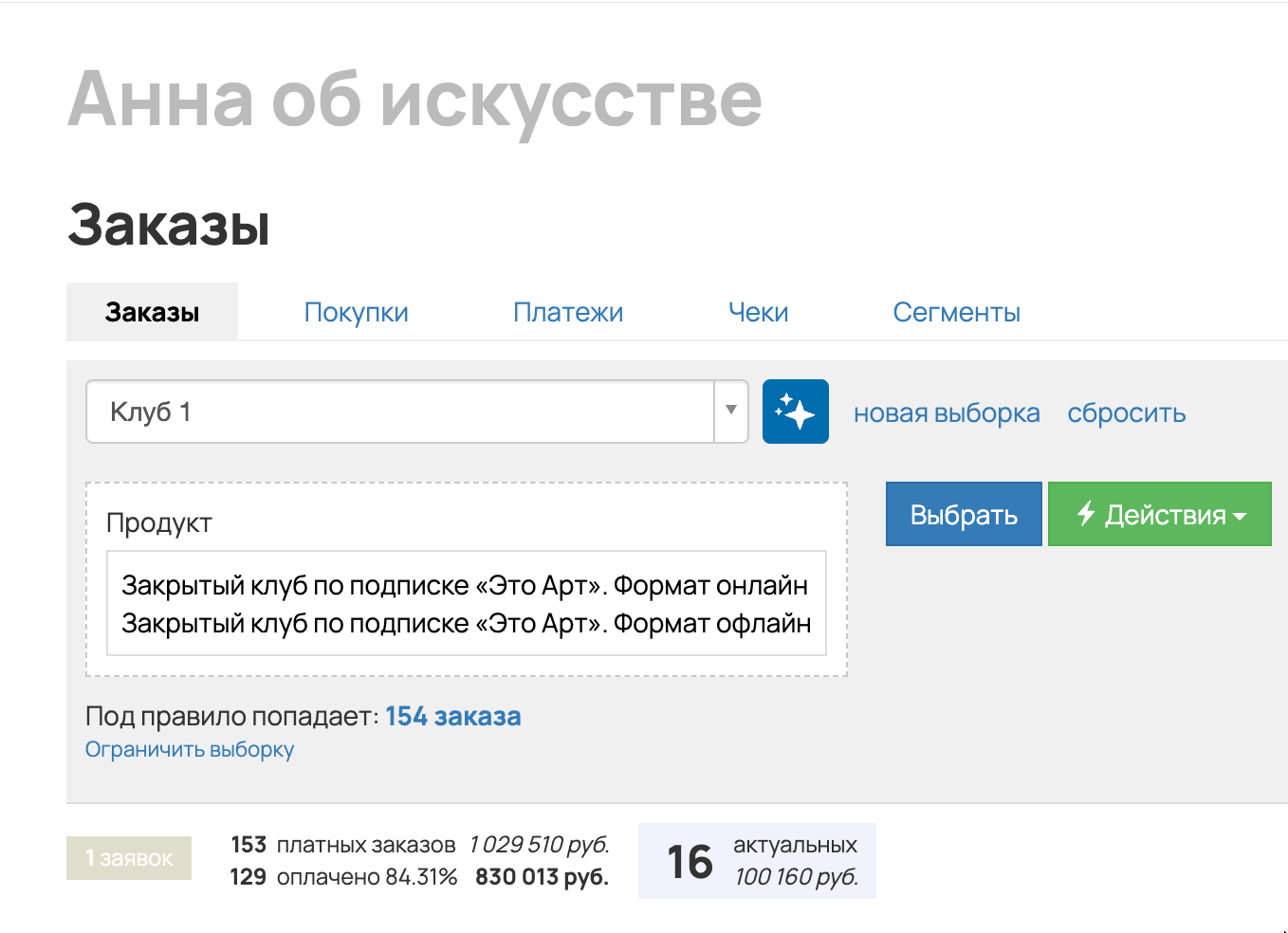Select the Клуб 1 segment field

pos(417,412)
